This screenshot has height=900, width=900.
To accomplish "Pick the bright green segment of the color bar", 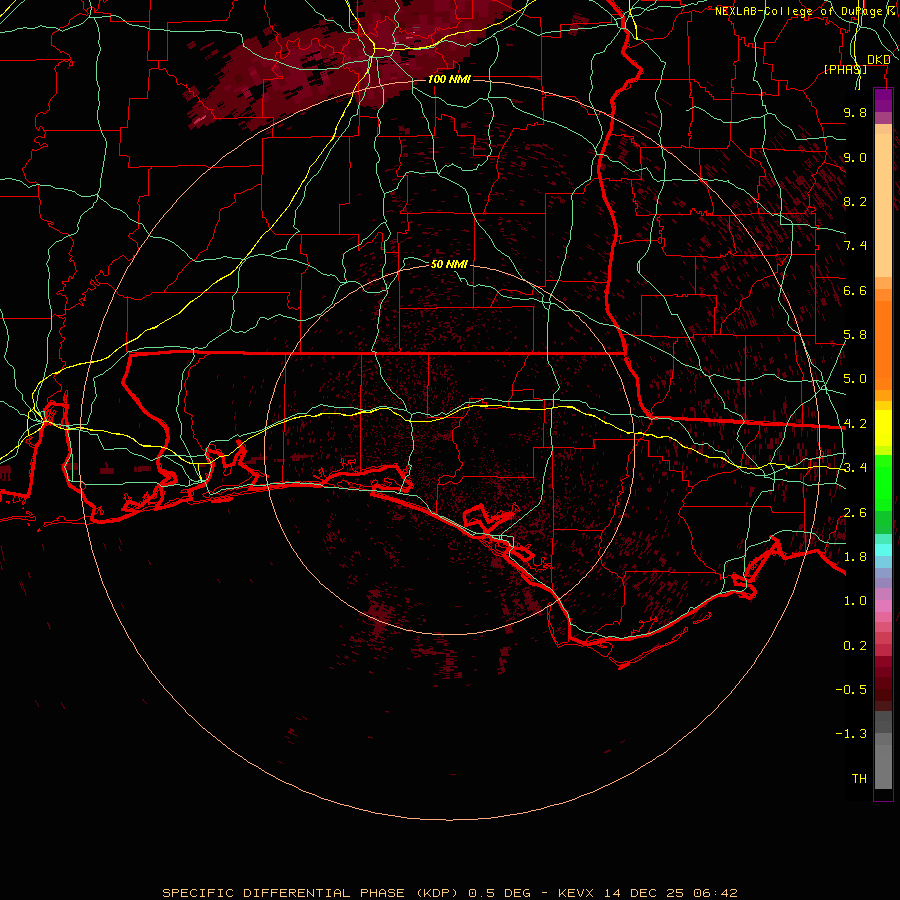I will coord(883,483).
